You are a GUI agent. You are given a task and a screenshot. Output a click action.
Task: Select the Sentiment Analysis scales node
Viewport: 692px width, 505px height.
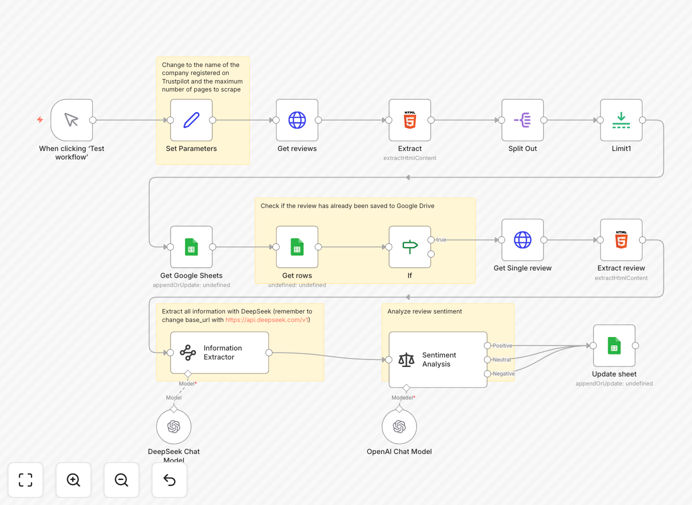click(438, 360)
